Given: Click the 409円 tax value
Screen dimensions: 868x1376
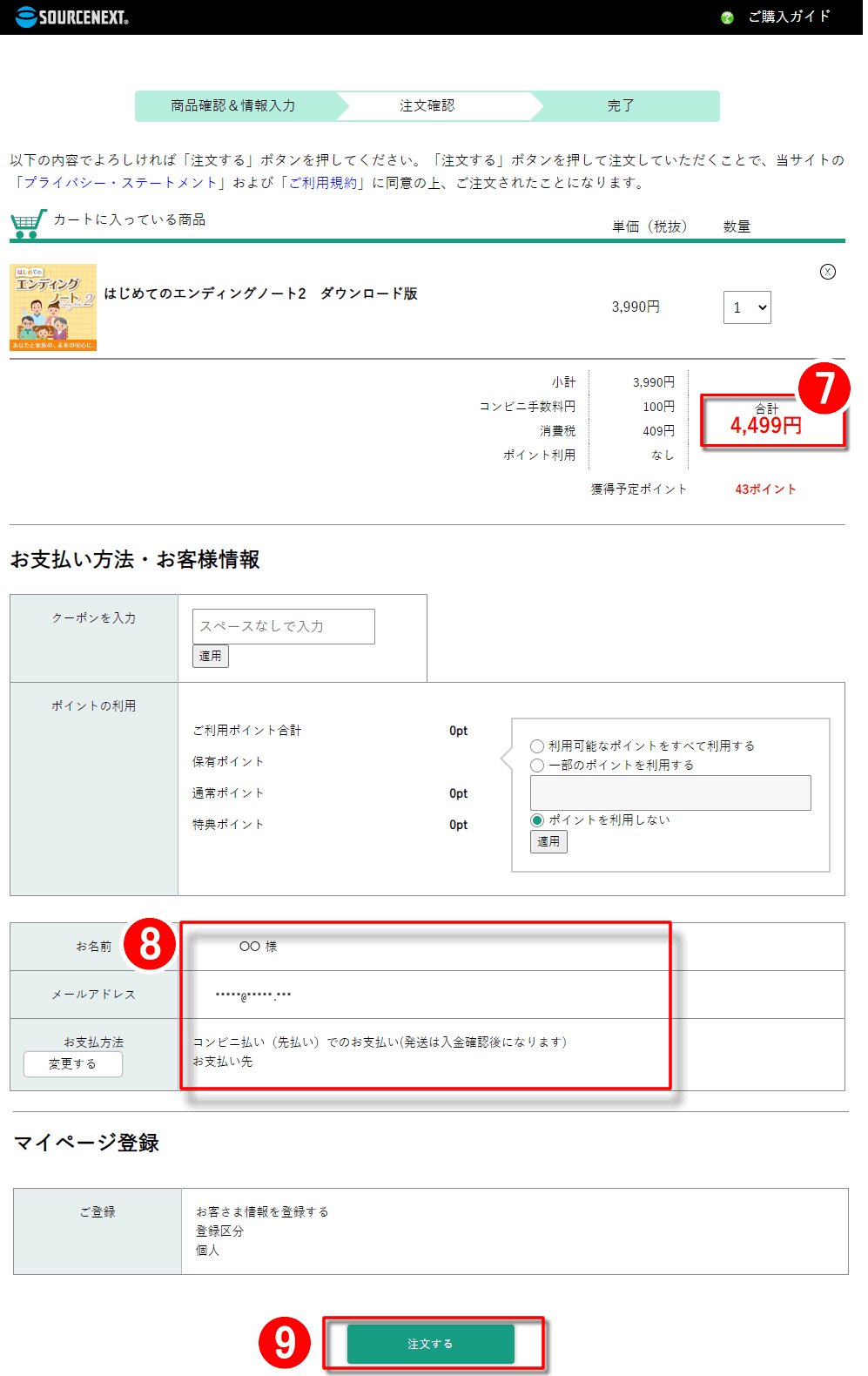Looking at the screenshot, I should point(659,431).
